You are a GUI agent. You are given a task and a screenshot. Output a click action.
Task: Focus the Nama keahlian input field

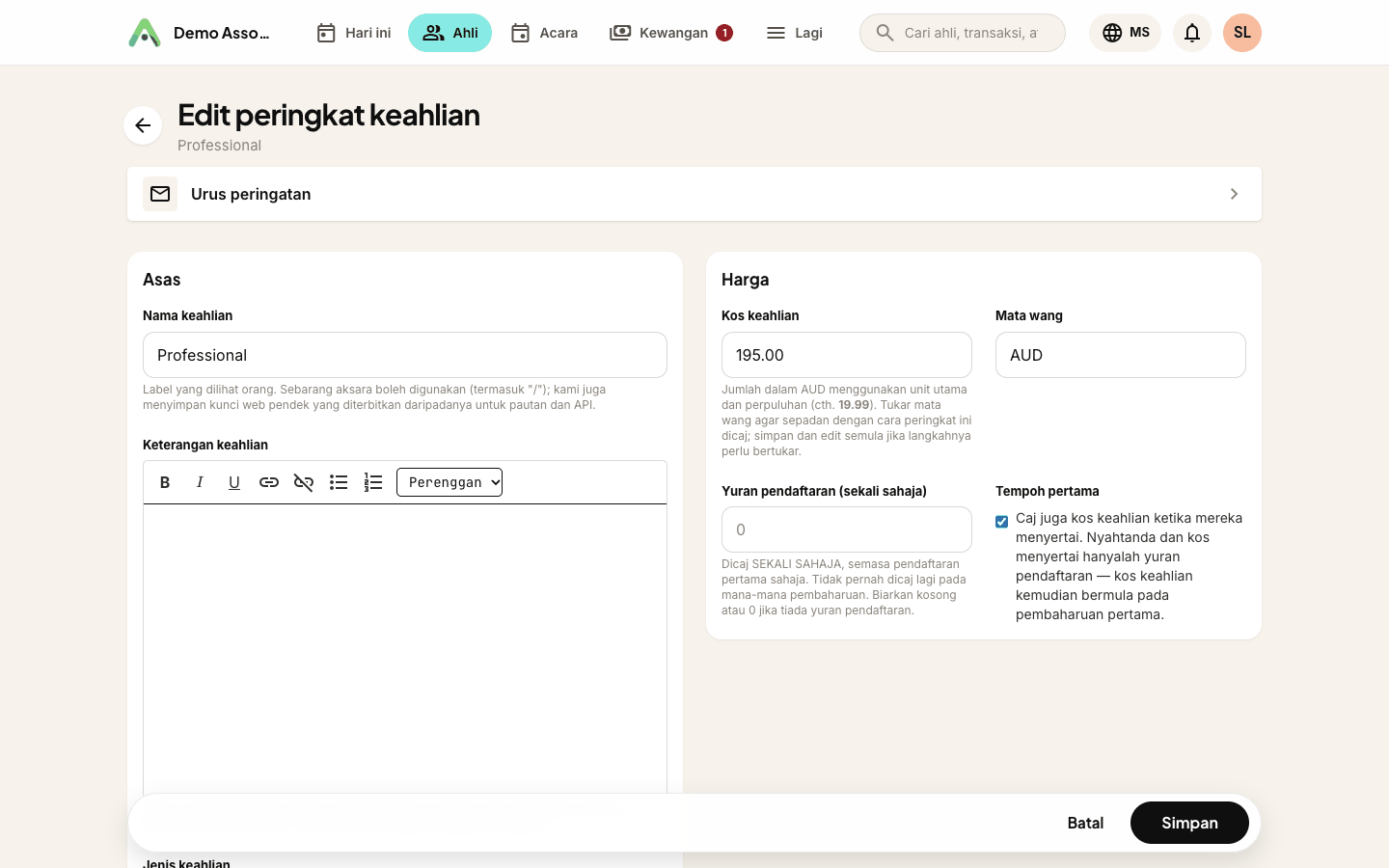tap(405, 355)
